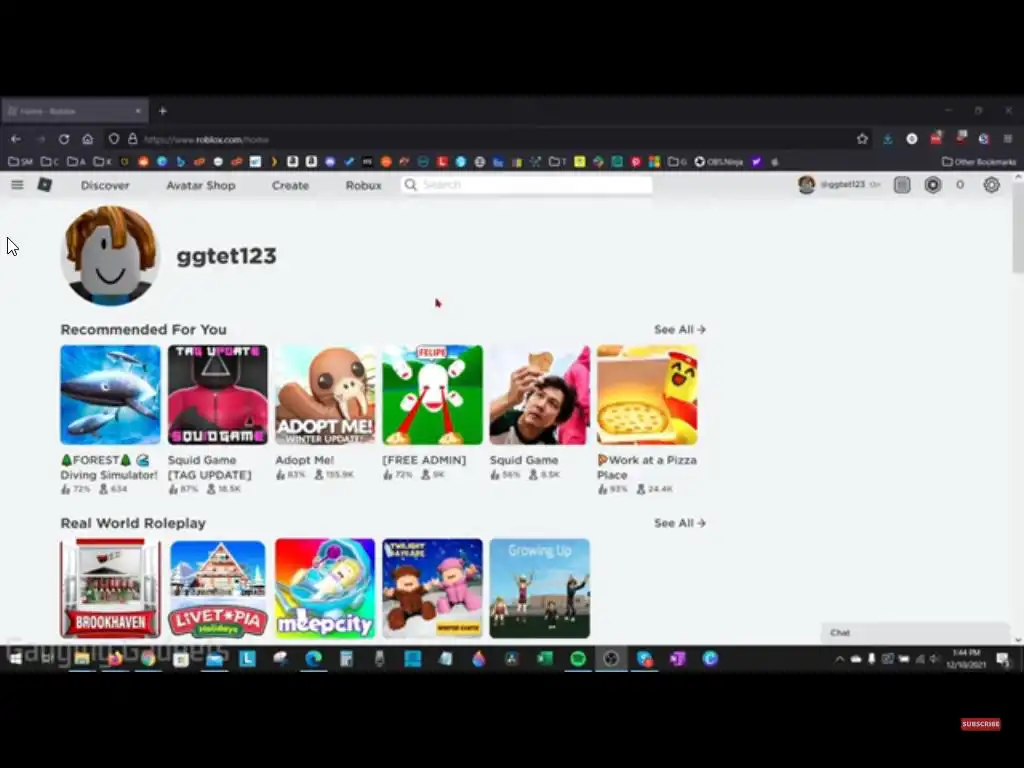Click the [FREE ADMIN] game title
Image resolution: width=1024 pixels, height=768 pixels.
click(x=424, y=460)
